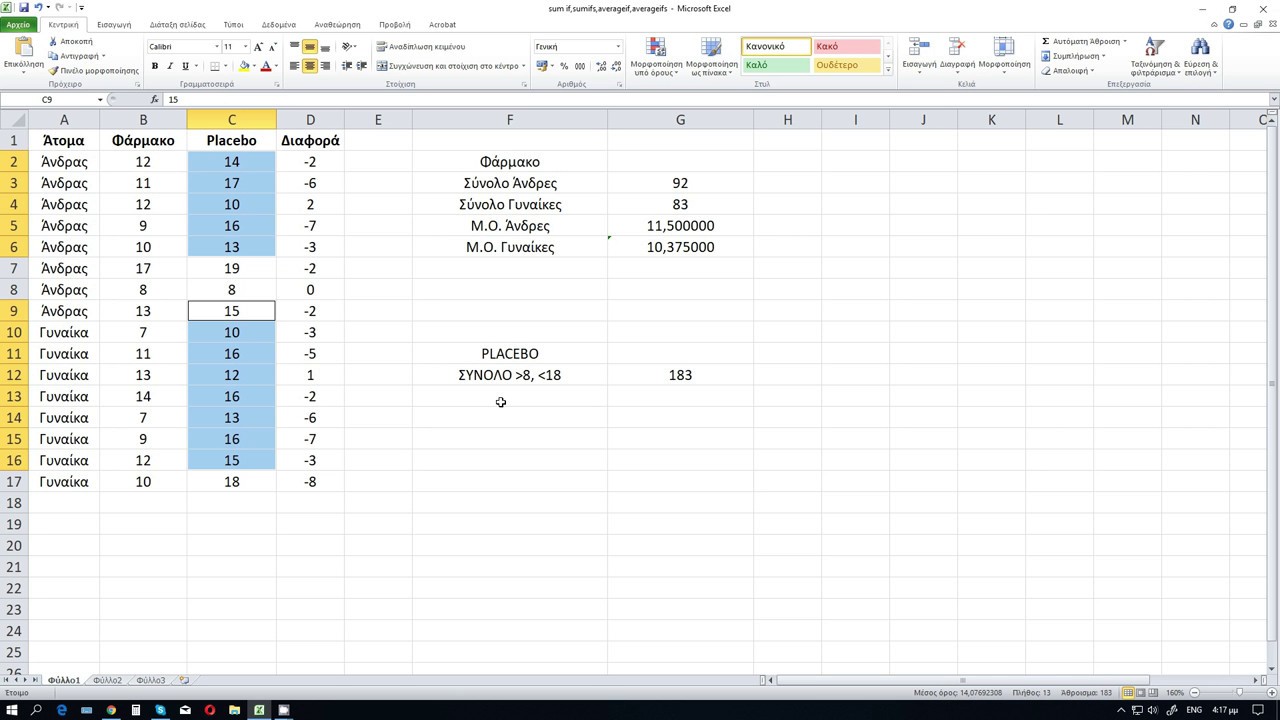Viewport: 1280px width, 720px height.
Task: Click Decrease Indent icon
Action: pos(347,66)
